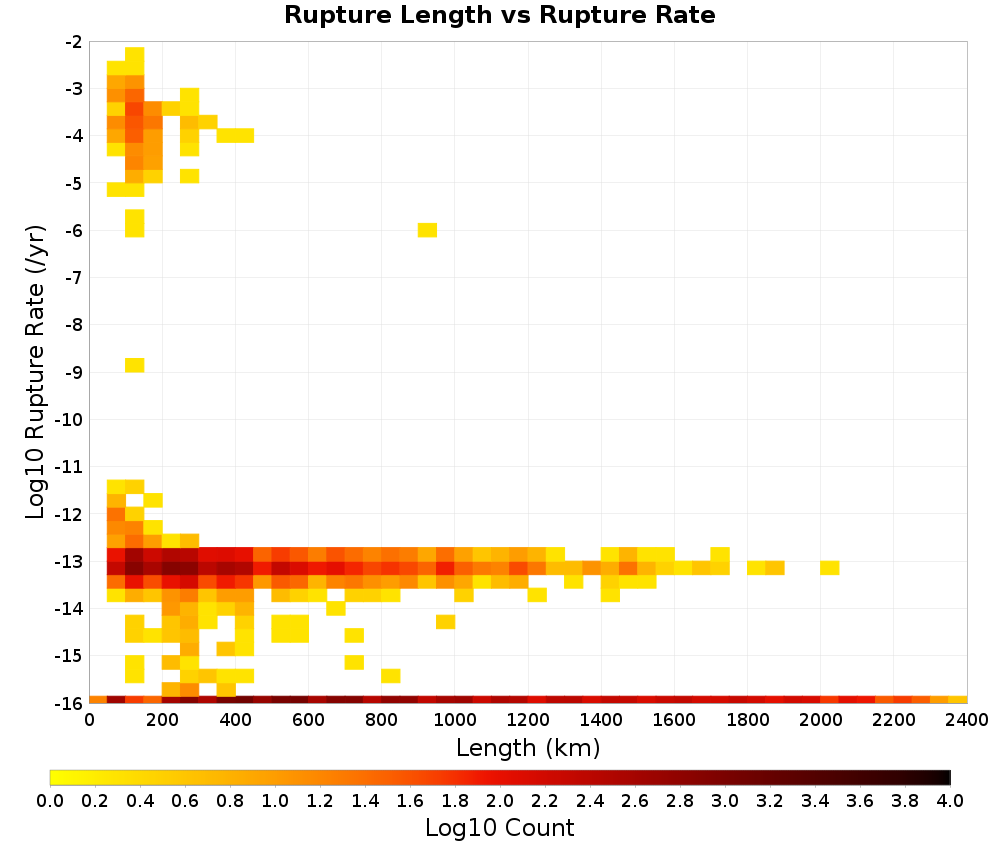Screen dimensions: 1000x850
Task: Click the y-axis tick label '-9'
Action: pos(73,372)
